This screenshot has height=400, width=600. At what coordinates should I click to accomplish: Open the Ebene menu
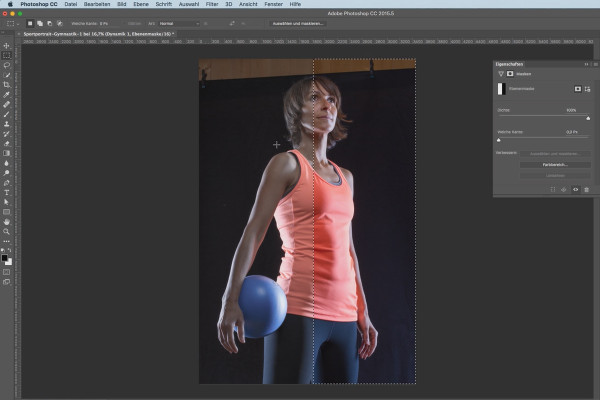[x=141, y=4]
